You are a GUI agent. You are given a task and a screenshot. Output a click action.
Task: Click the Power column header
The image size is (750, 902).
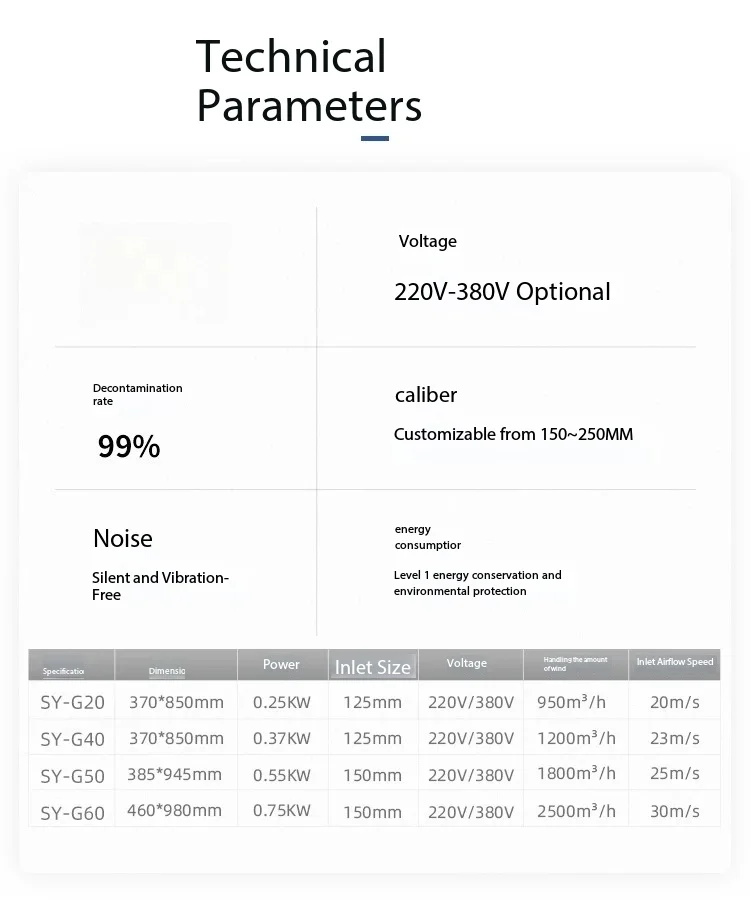click(281, 664)
